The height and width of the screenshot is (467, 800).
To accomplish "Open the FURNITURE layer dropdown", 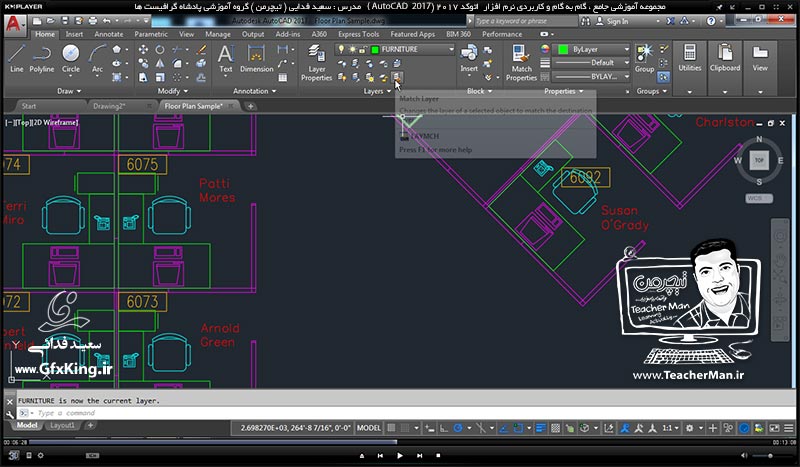I will (451, 50).
